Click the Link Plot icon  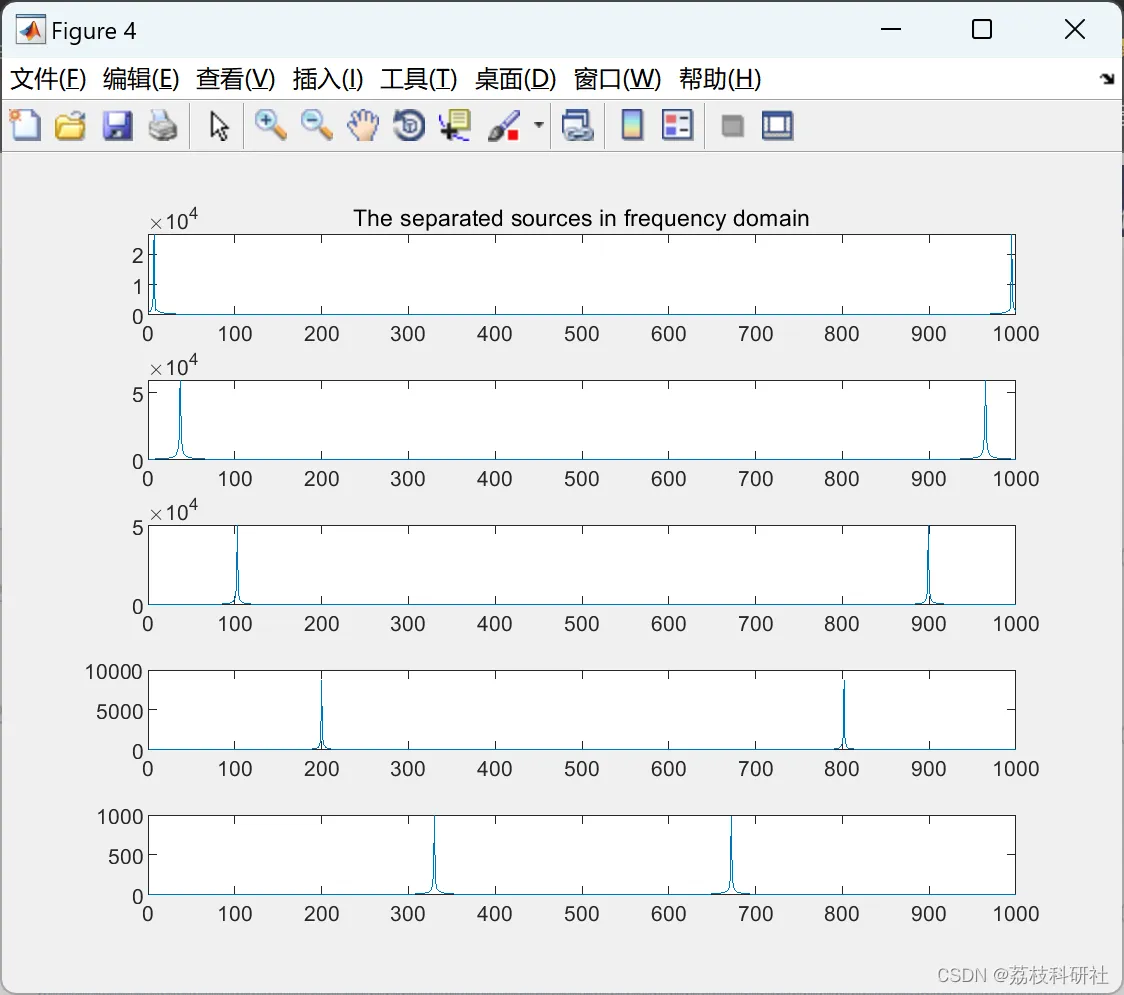(x=578, y=125)
